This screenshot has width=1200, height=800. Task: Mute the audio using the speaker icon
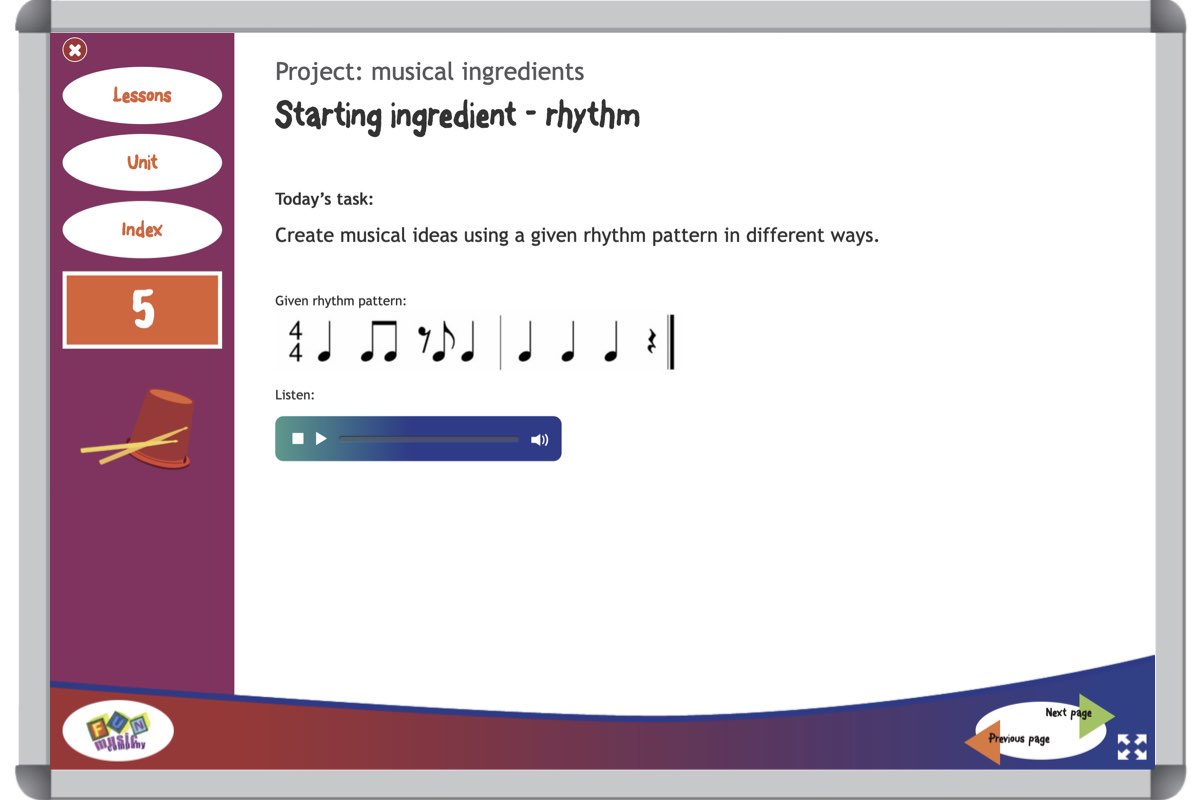pos(539,439)
